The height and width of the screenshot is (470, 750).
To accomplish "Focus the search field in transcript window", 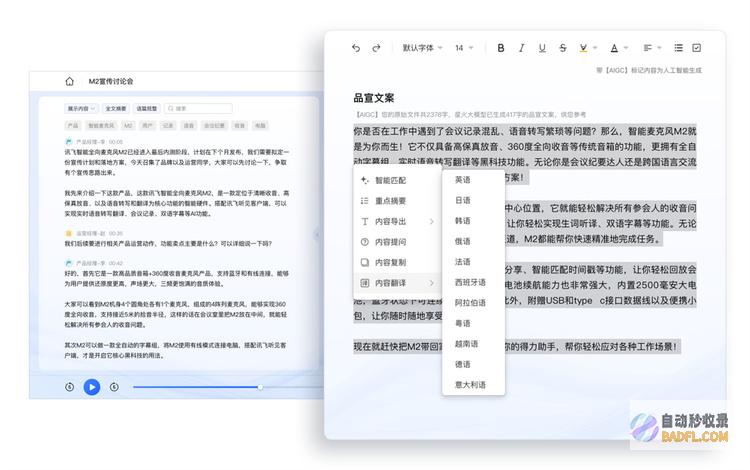I will [x=199, y=109].
